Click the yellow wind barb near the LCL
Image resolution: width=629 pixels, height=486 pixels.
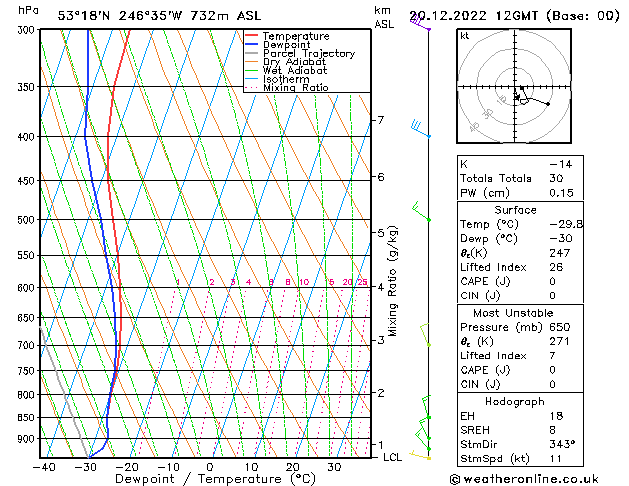pyautogui.click(x=420, y=455)
